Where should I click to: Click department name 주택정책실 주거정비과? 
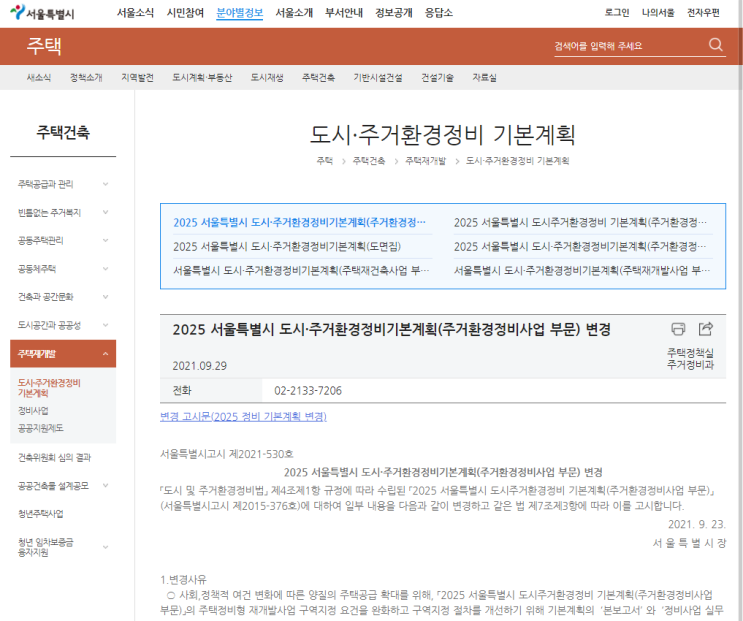690,359
